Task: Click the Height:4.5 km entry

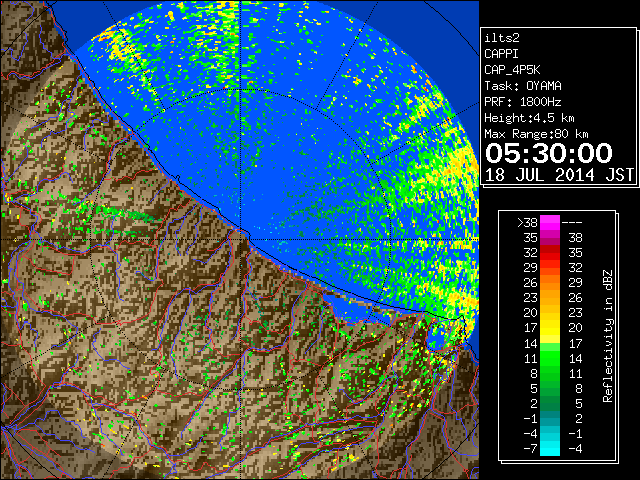Action: [529, 118]
